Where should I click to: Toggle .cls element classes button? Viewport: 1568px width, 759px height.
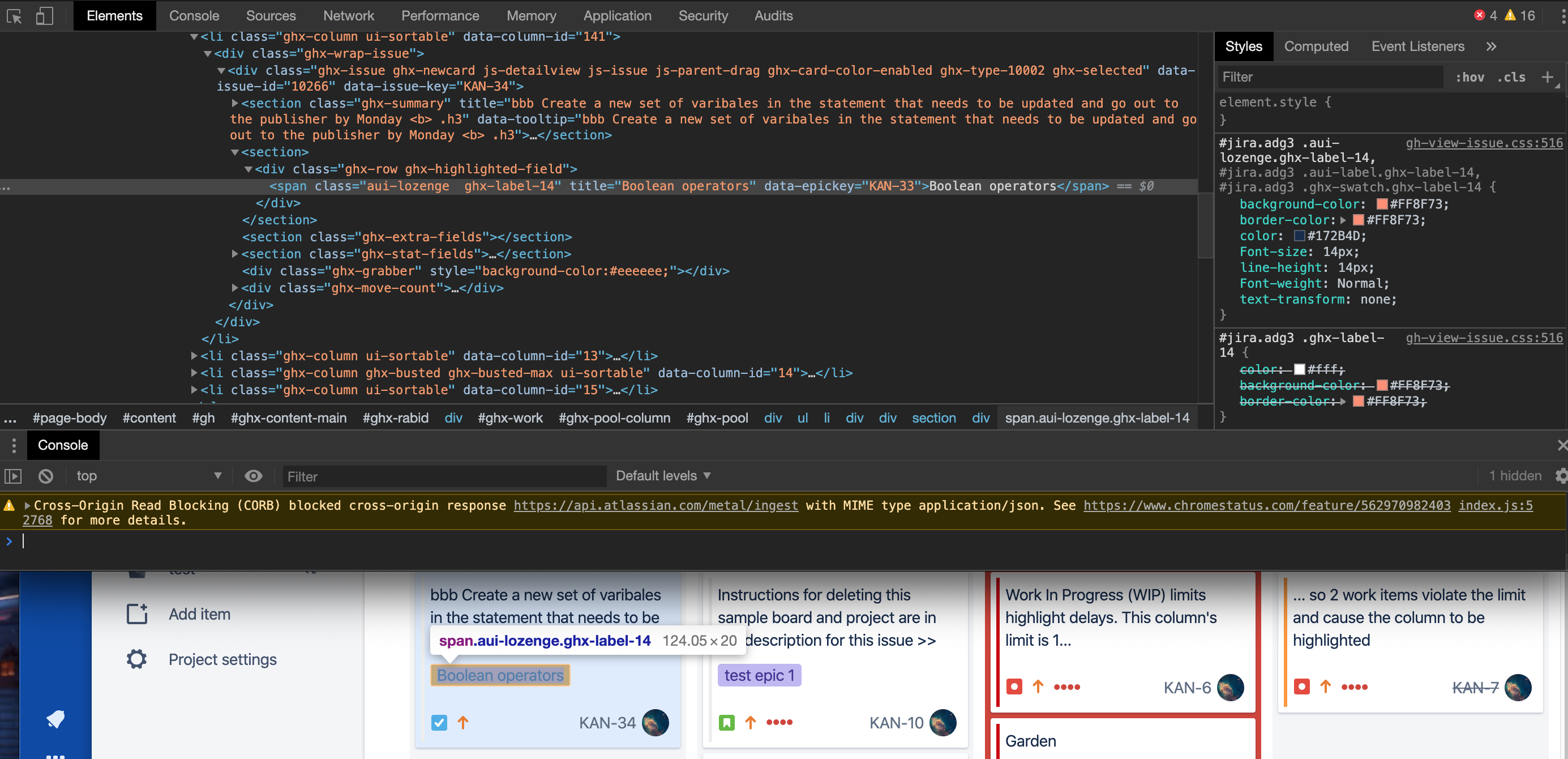coord(1511,77)
